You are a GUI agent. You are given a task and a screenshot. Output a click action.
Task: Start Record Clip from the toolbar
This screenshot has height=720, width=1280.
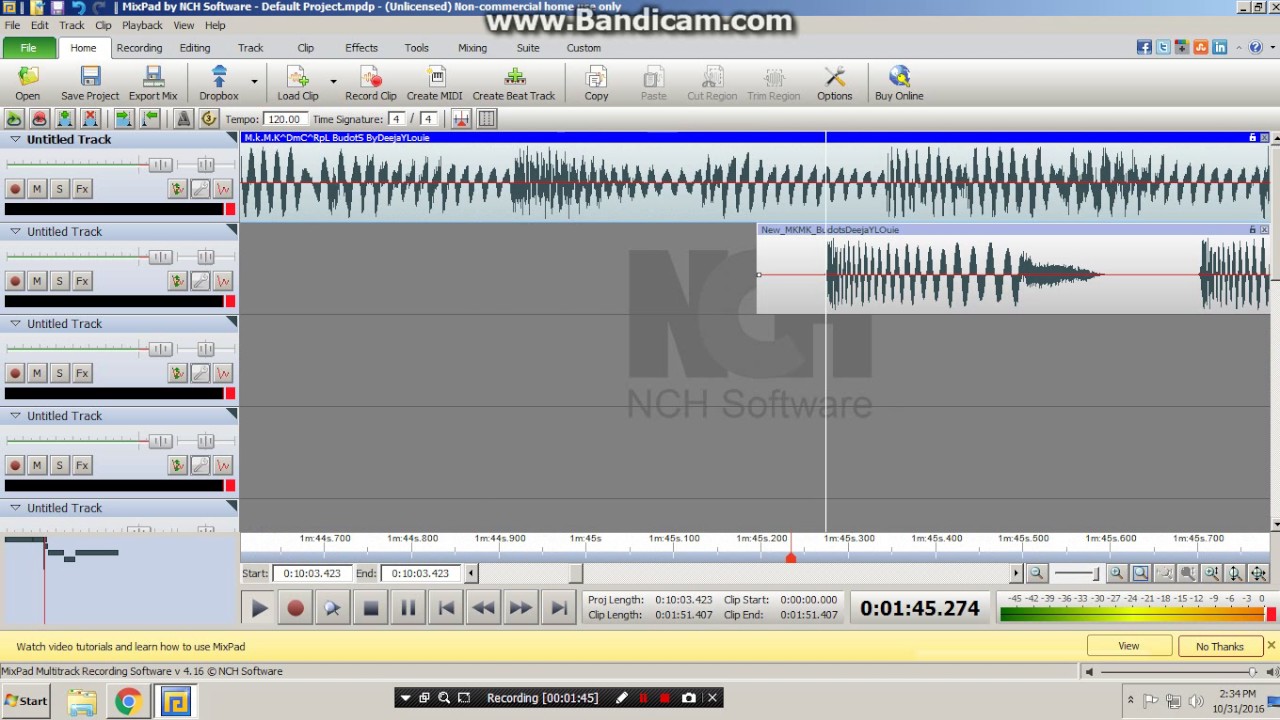point(371,83)
